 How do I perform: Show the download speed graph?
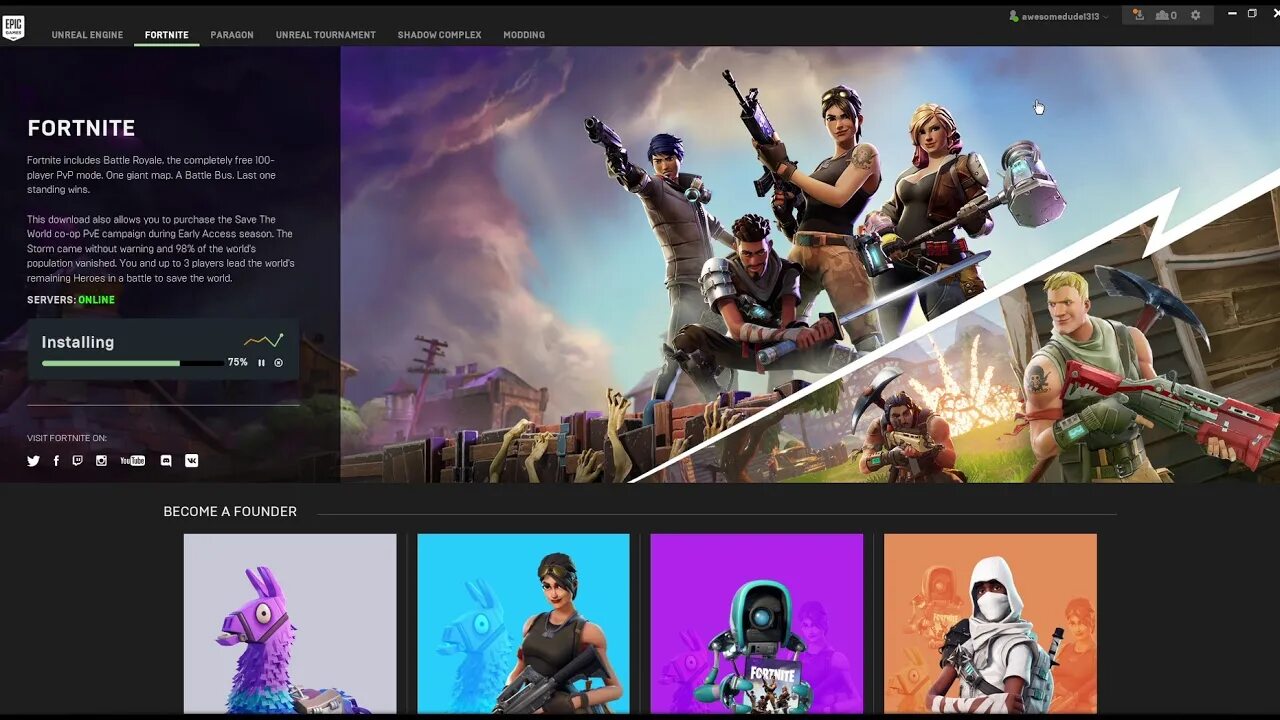263,341
